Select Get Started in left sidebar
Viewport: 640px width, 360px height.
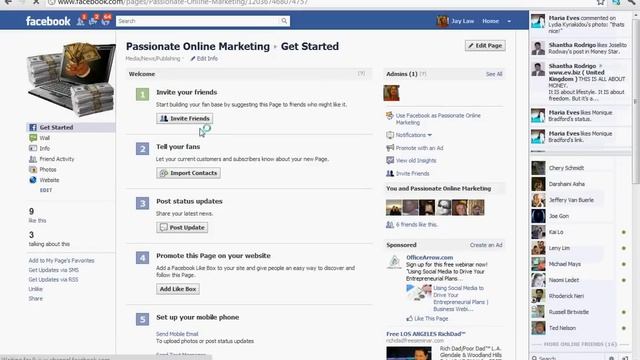[x=71, y=127]
